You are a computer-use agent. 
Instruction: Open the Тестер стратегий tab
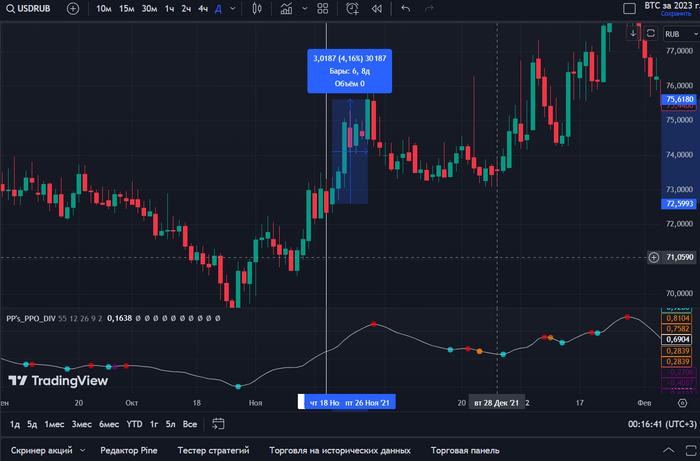coord(213,450)
